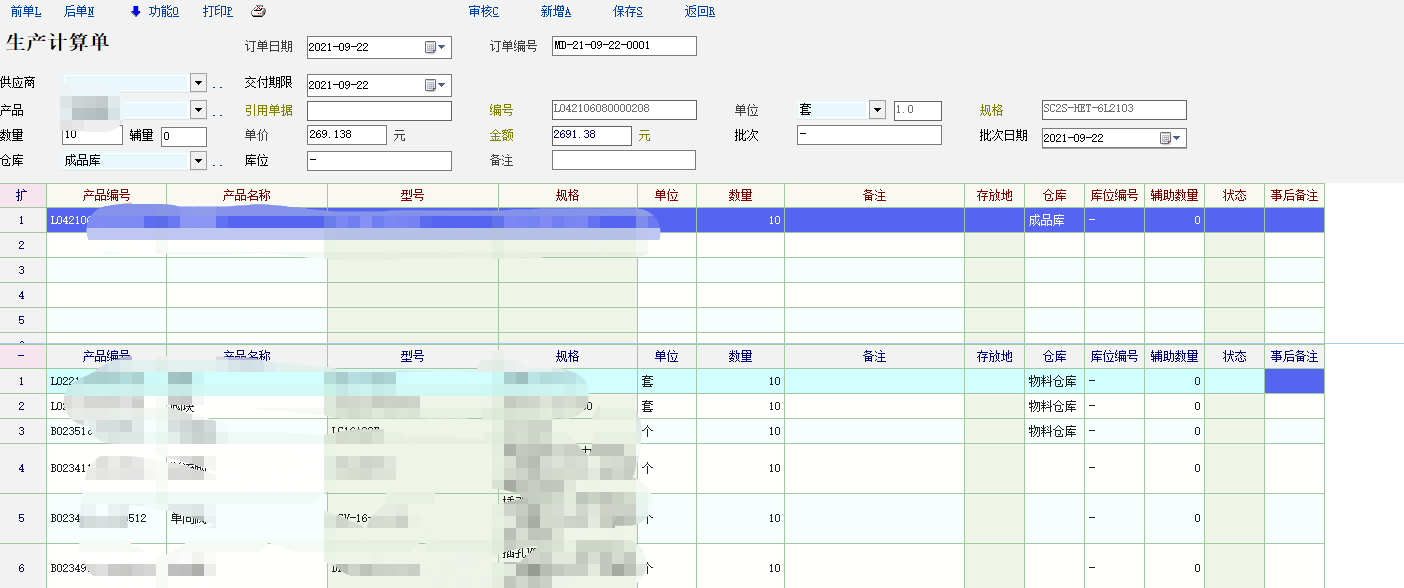Open the 批次日期 calendar picker icon
The image size is (1404, 588).
[x=1165, y=138]
